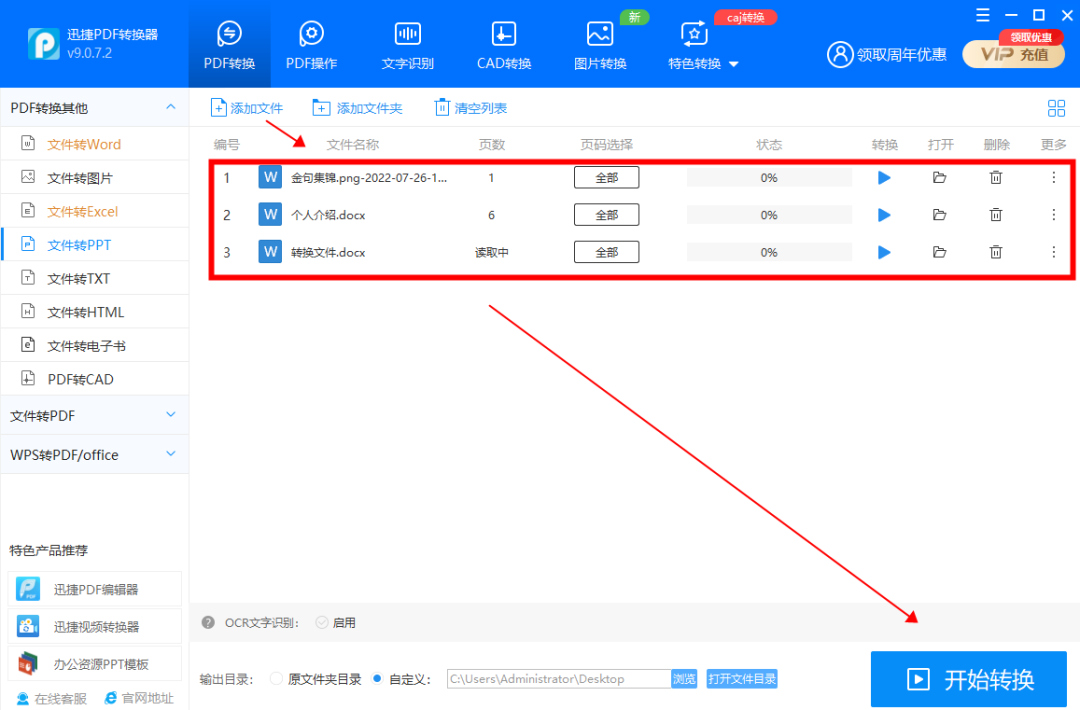Image resolution: width=1080 pixels, height=710 pixels.
Task: Click the PDF转CAD file icon
Action: click(x=28, y=378)
